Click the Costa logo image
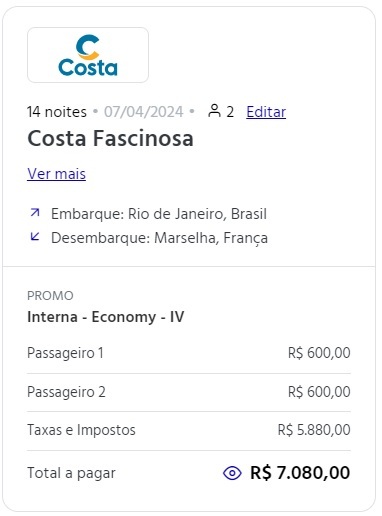382x516 pixels. click(x=88, y=55)
